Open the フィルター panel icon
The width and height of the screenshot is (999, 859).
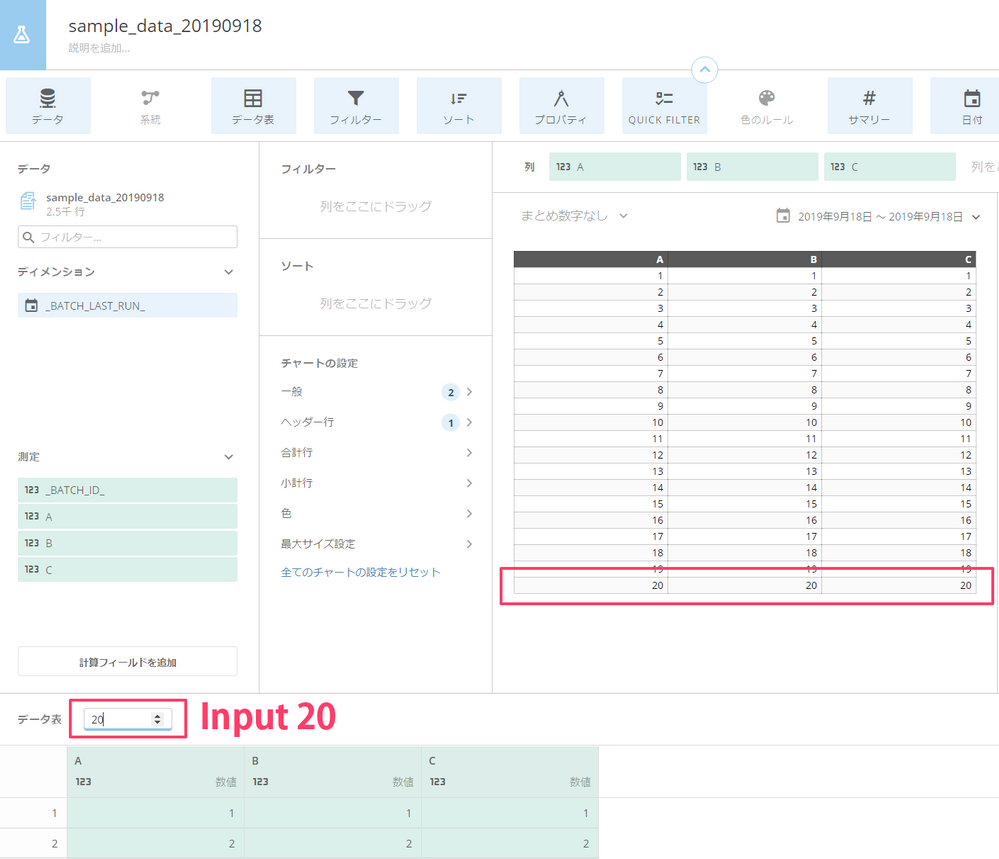coord(356,105)
